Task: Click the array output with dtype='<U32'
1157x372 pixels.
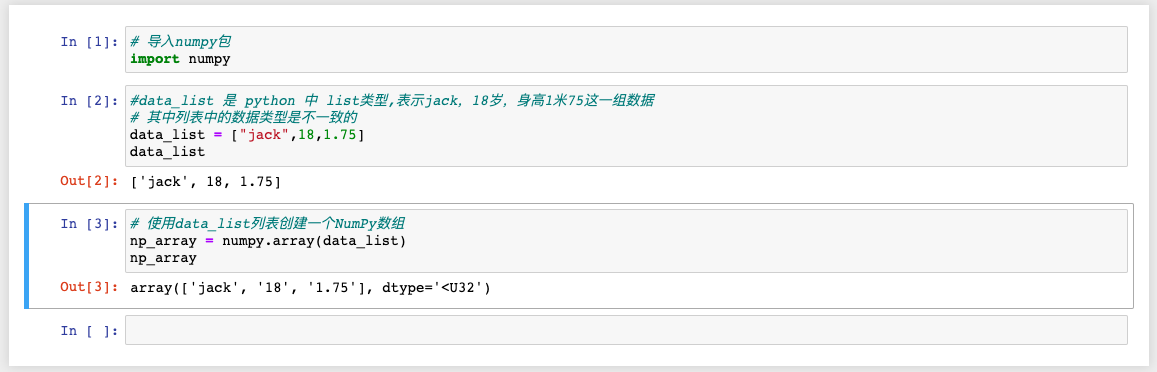Action: 310,288
